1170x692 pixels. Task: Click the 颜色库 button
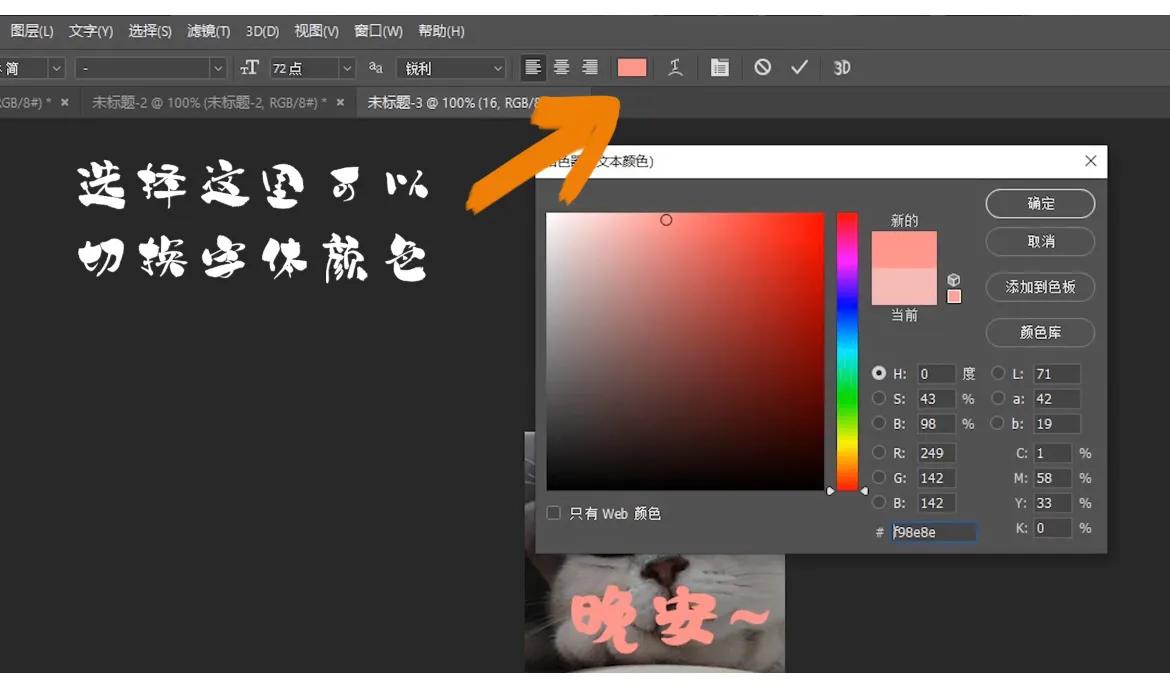[1040, 332]
